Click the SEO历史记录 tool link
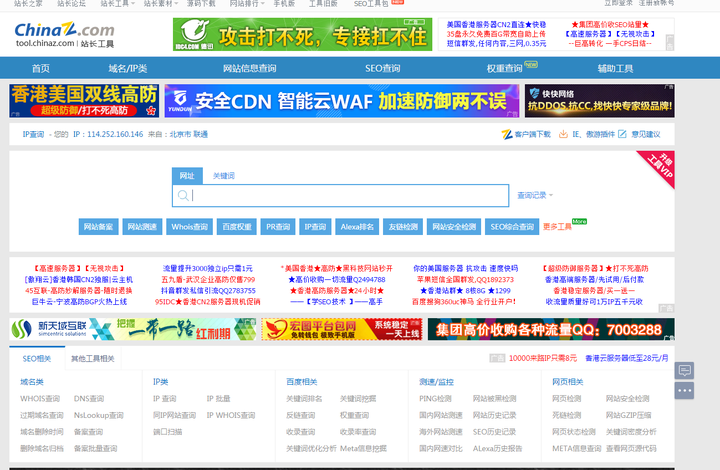The width and height of the screenshot is (720, 470). pyautogui.click(x=495, y=432)
